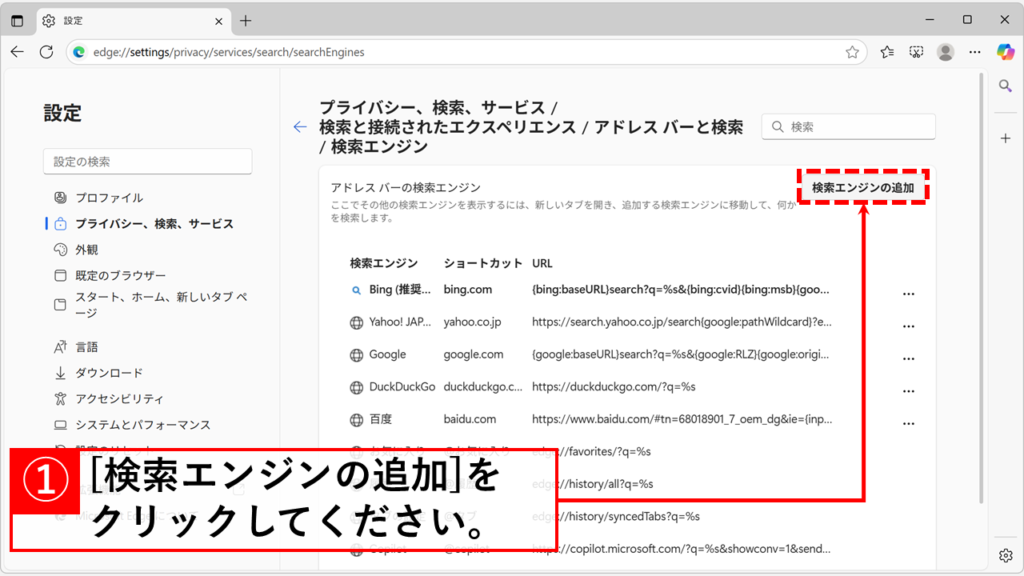Click the 百度 engine name
1024x576 pixels.
(381, 419)
